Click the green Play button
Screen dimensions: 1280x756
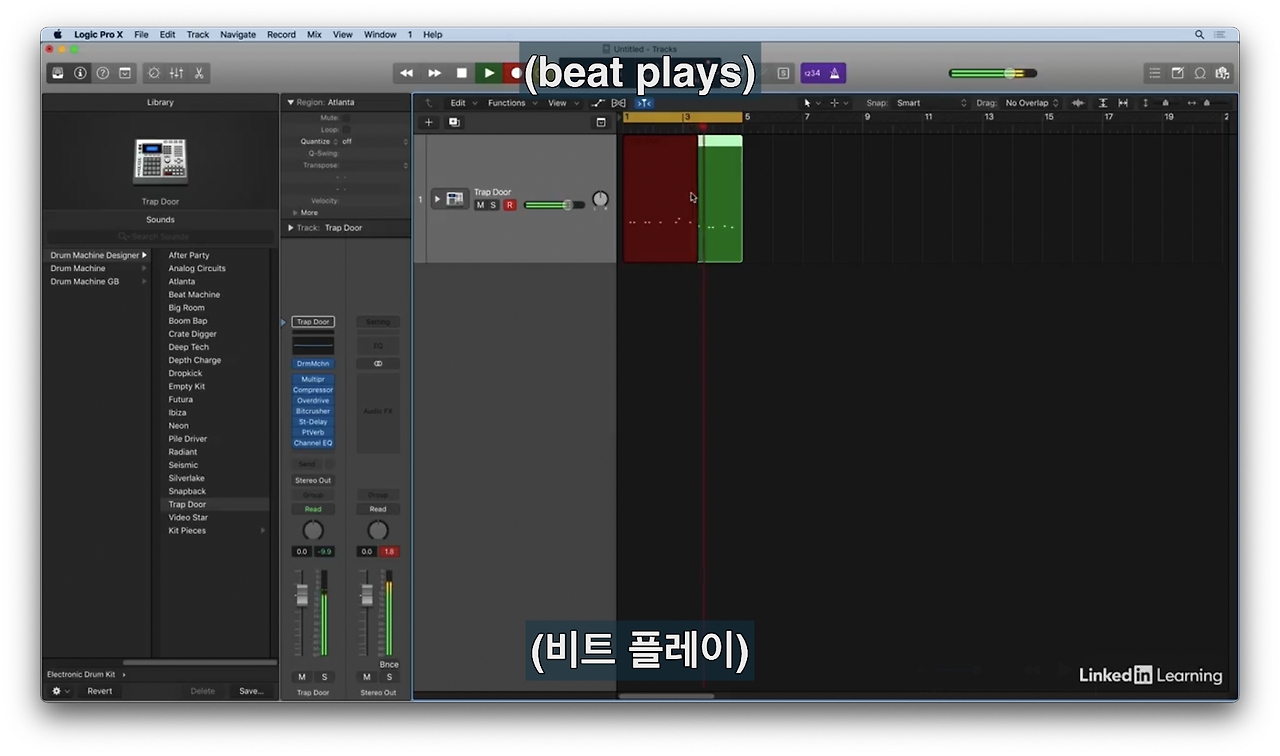pyautogui.click(x=489, y=73)
